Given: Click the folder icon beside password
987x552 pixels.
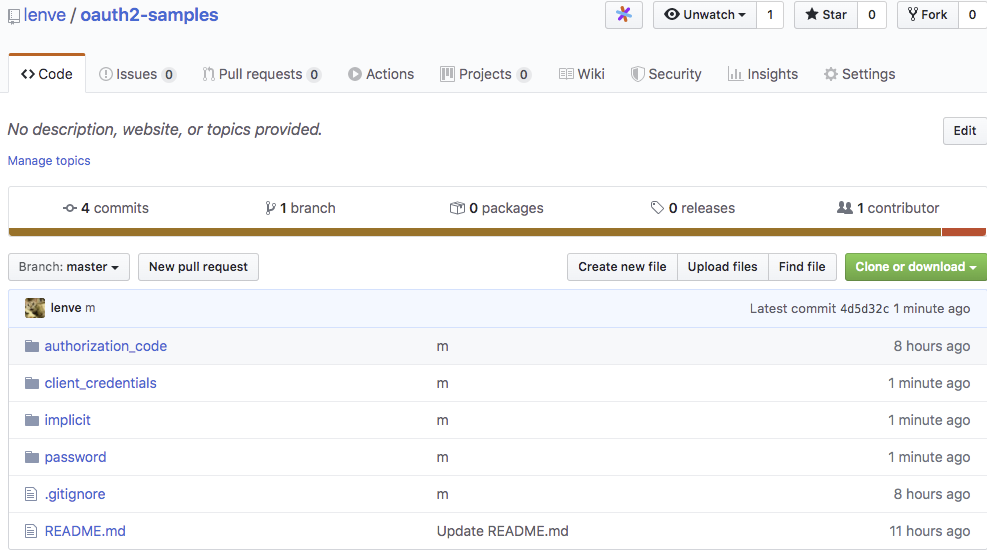Looking at the screenshot, I should point(31,457).
